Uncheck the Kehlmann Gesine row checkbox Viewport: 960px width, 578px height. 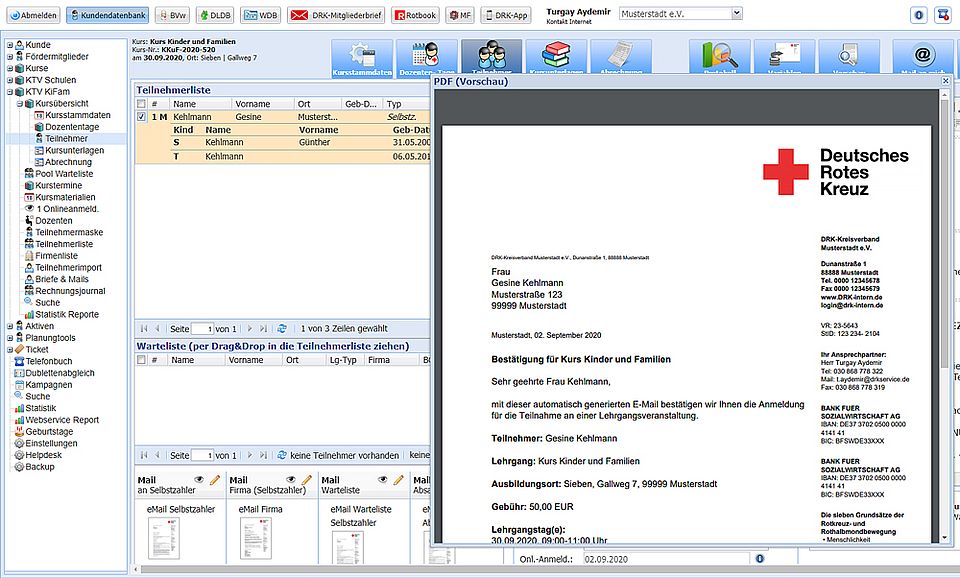click(142, 117)
